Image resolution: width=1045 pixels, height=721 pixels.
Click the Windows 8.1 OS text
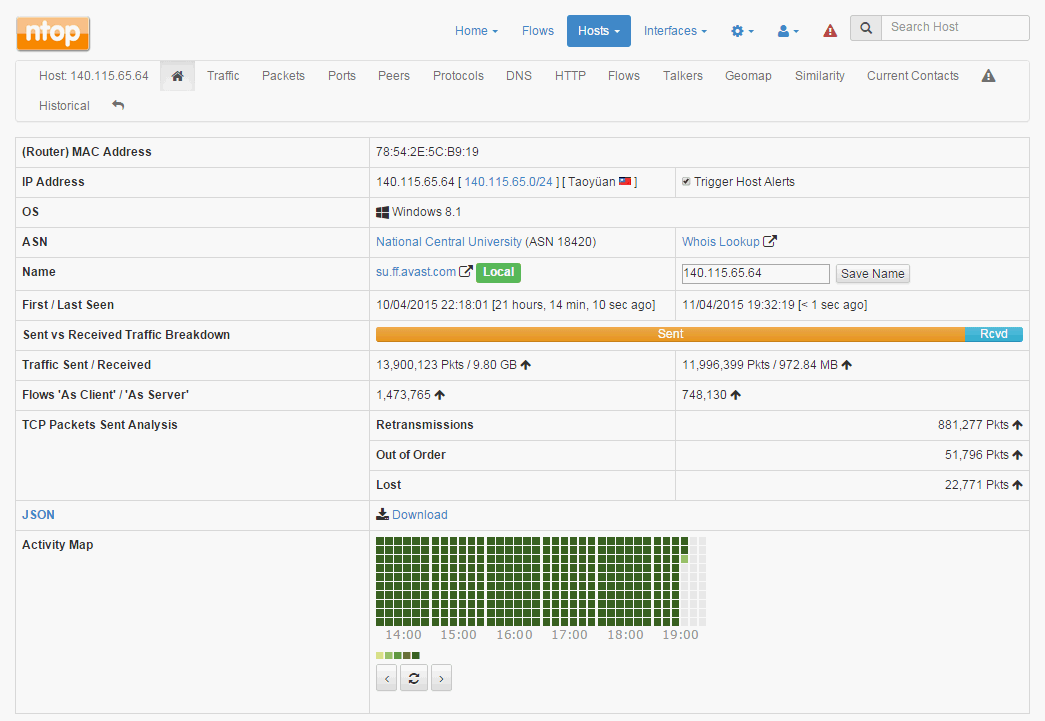pyautogui.click(x=427, y=212)
